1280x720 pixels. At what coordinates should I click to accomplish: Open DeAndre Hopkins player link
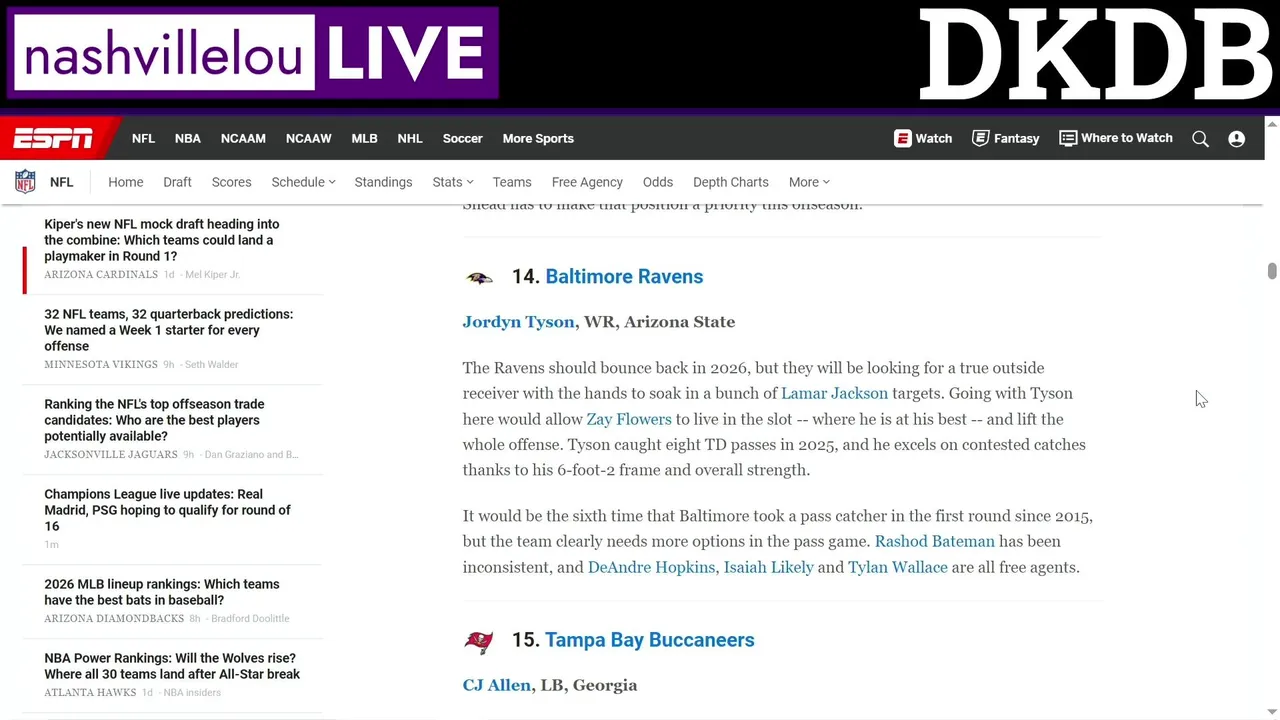coord(651,567)
